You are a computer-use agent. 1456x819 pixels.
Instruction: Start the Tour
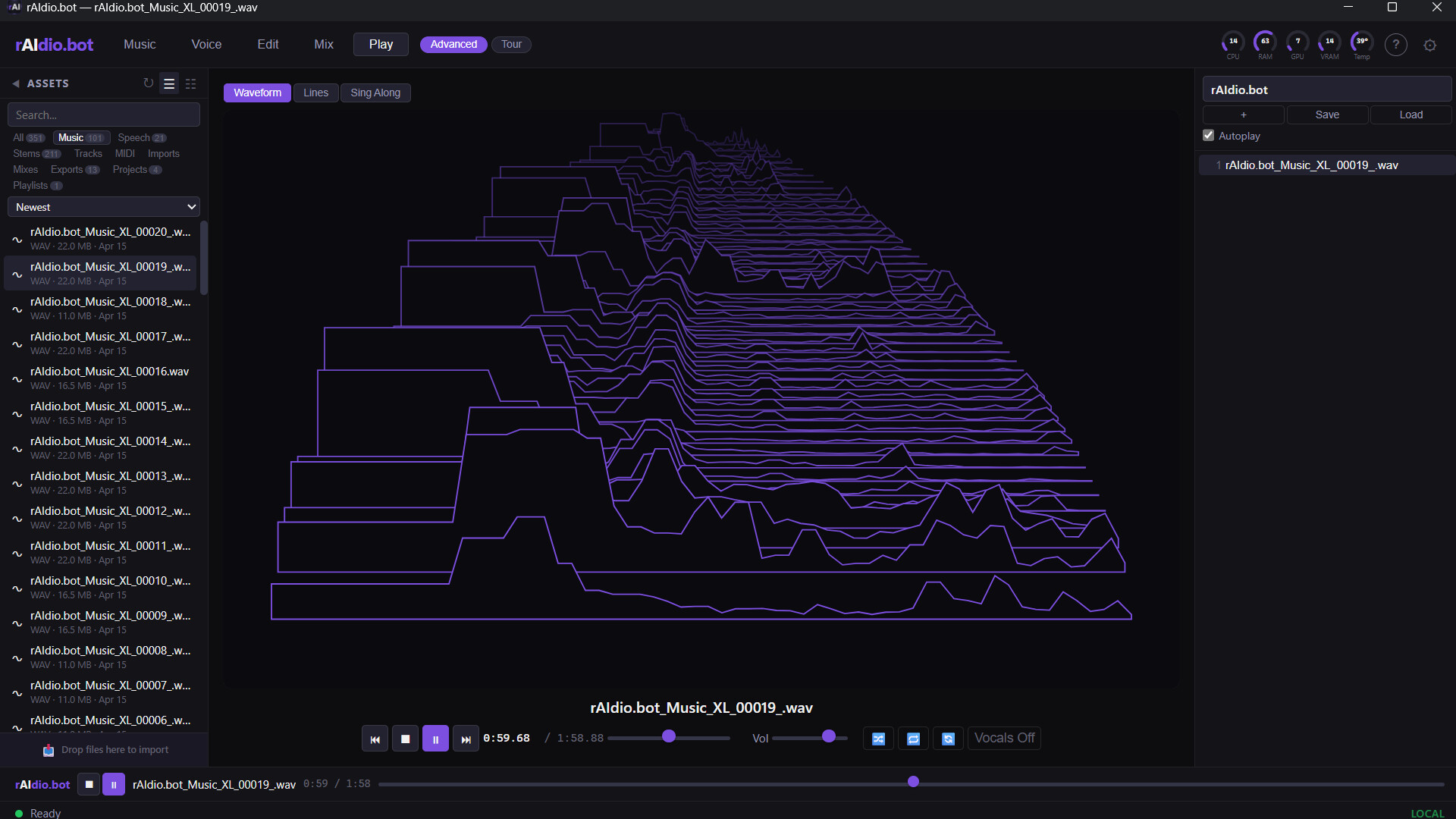pos(511,44)
